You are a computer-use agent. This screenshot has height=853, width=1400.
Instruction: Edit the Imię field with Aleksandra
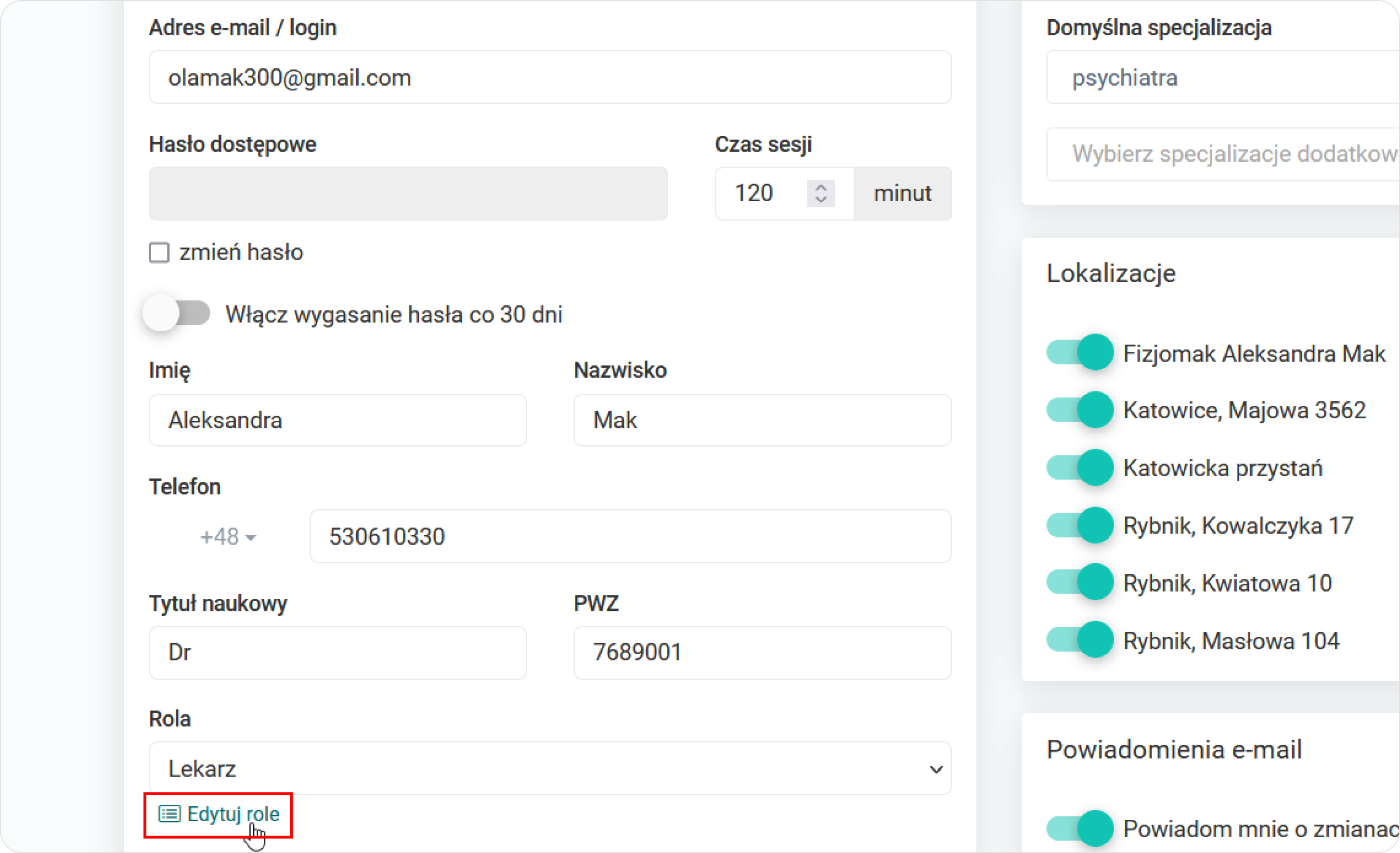tap(337, 420)
